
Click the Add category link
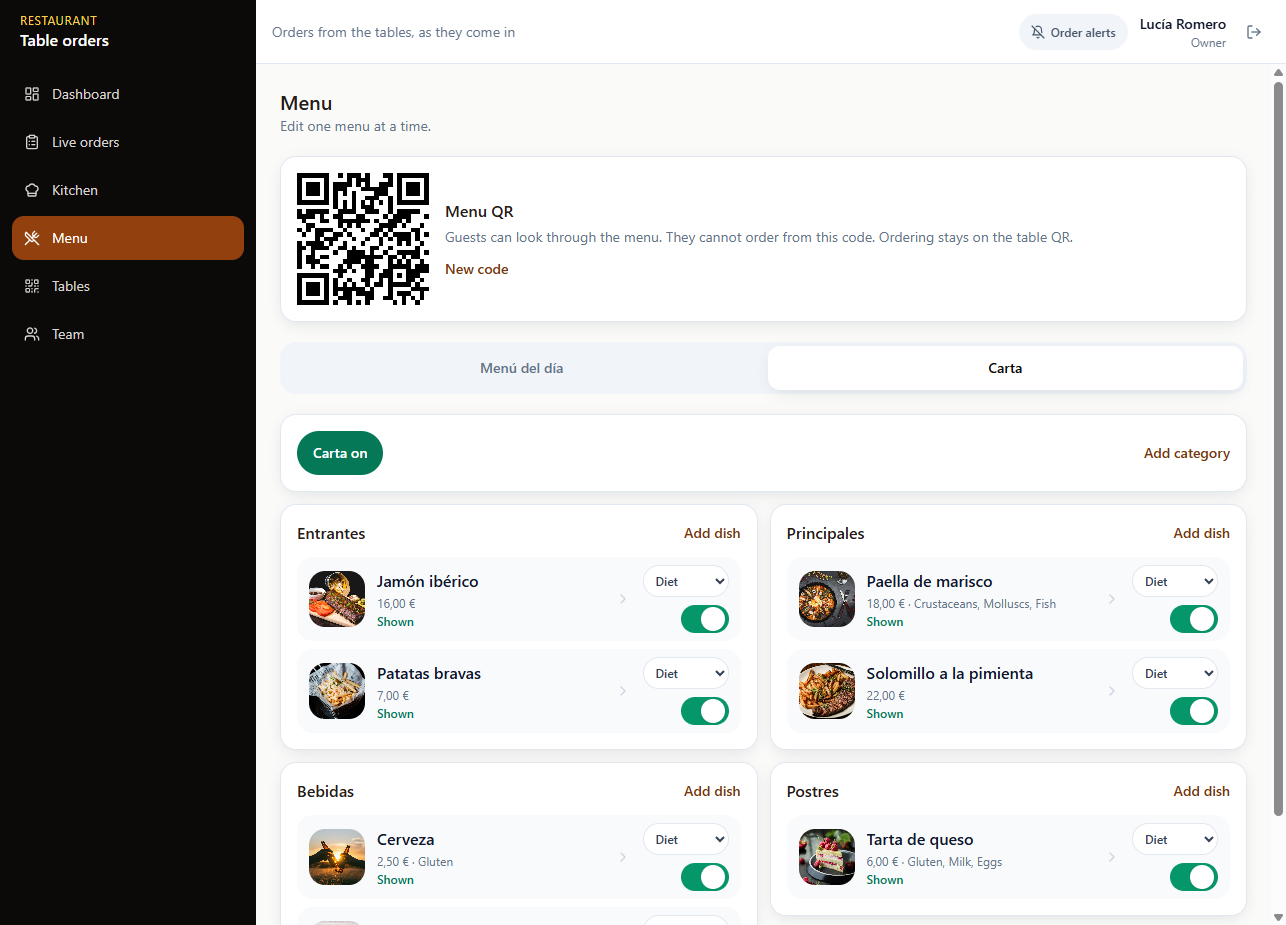pyautogui.click(x=1187, y=453)
